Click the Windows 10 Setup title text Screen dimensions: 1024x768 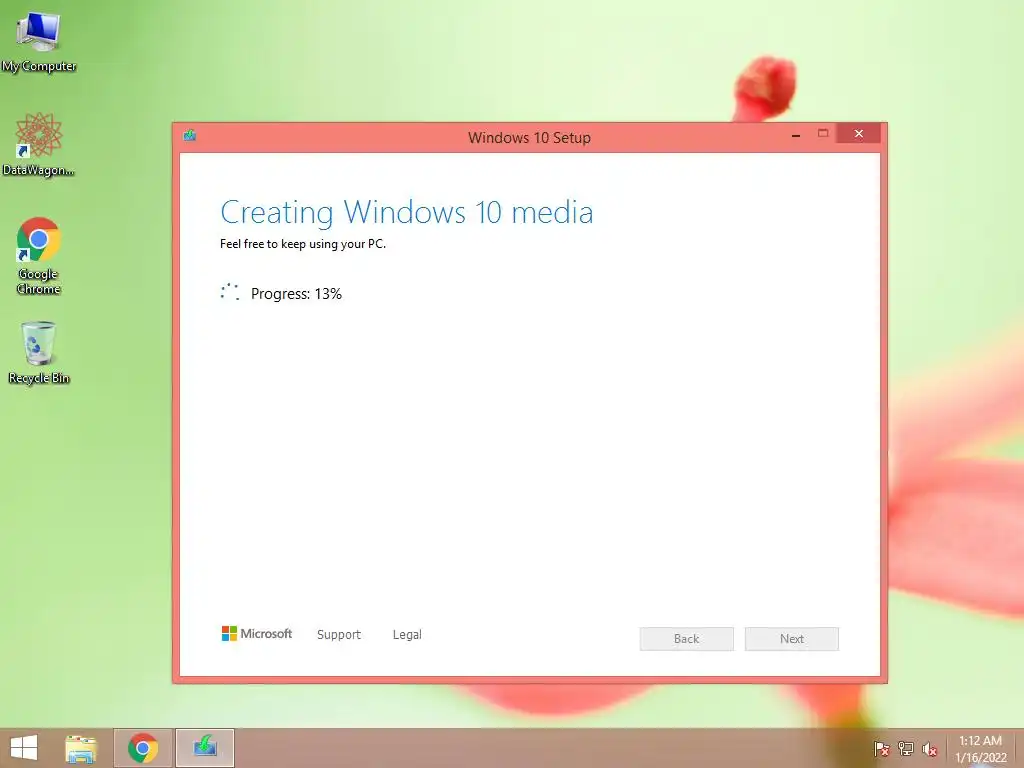(529, 137)
